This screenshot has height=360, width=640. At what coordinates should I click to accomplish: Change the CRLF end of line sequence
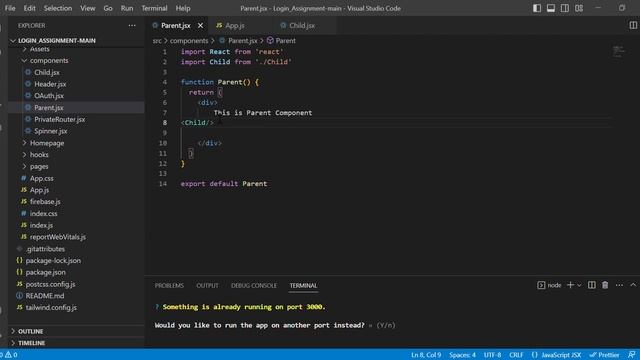[x=516, y=355]
